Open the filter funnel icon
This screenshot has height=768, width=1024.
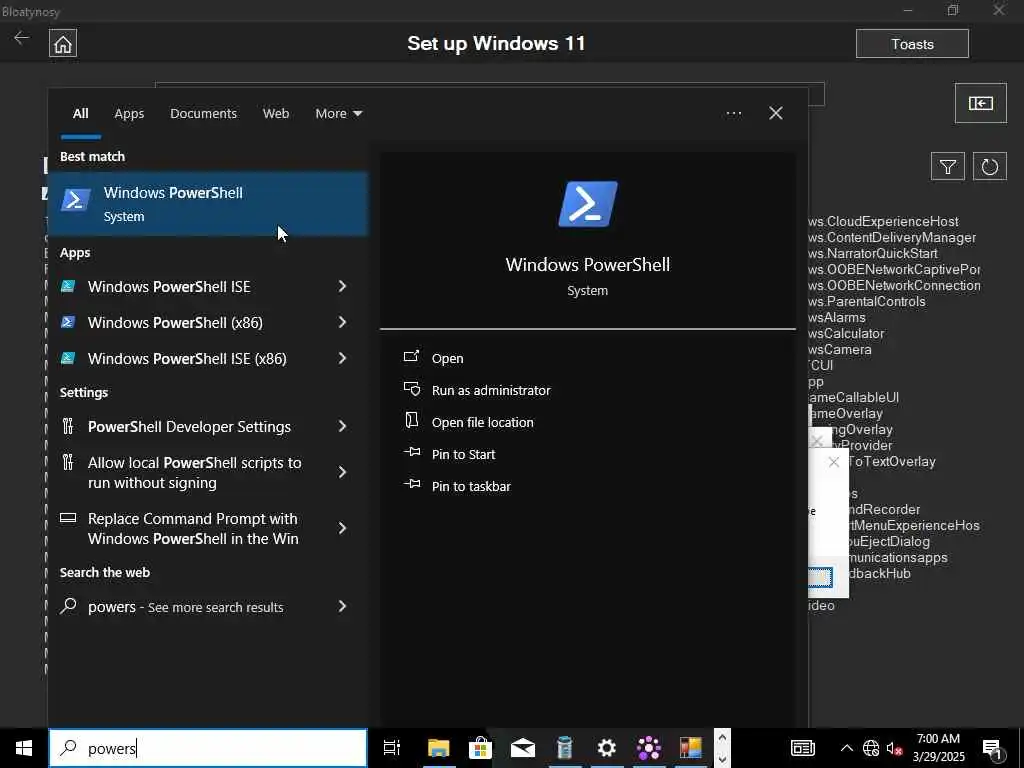pyautogui.click(x=948, y=167)
